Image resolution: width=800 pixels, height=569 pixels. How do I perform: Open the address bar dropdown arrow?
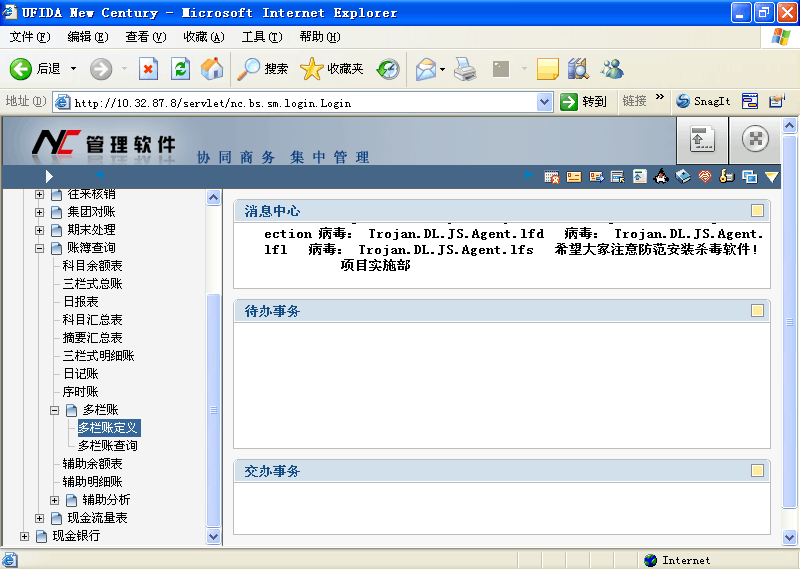544,102
